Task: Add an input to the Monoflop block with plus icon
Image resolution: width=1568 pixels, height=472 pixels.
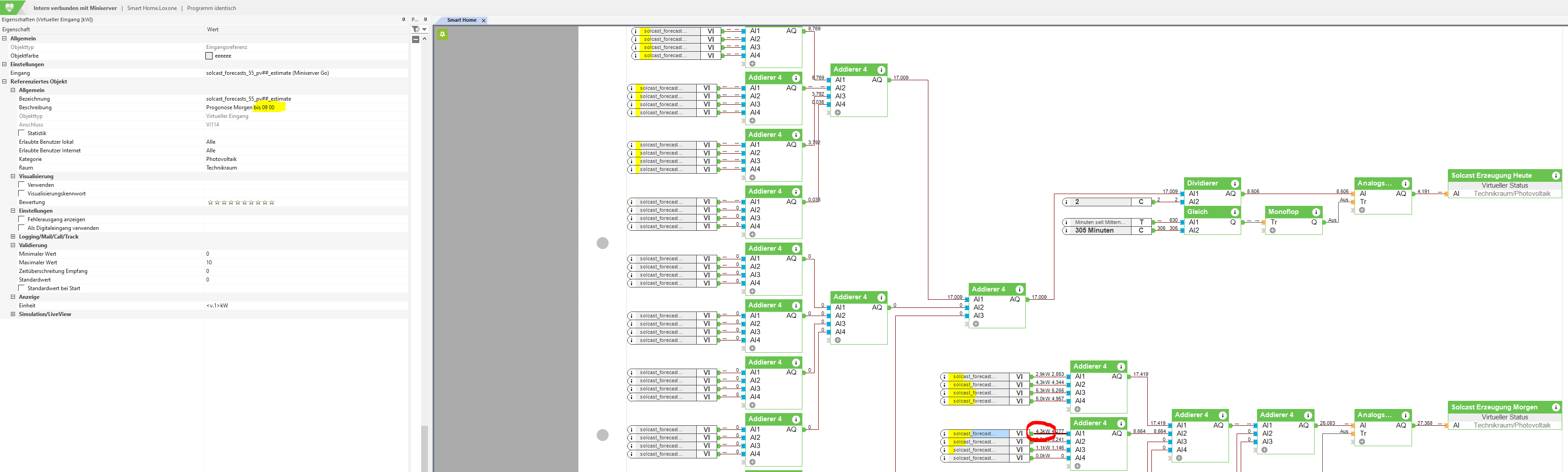Action: click(x=1272, y=231)
